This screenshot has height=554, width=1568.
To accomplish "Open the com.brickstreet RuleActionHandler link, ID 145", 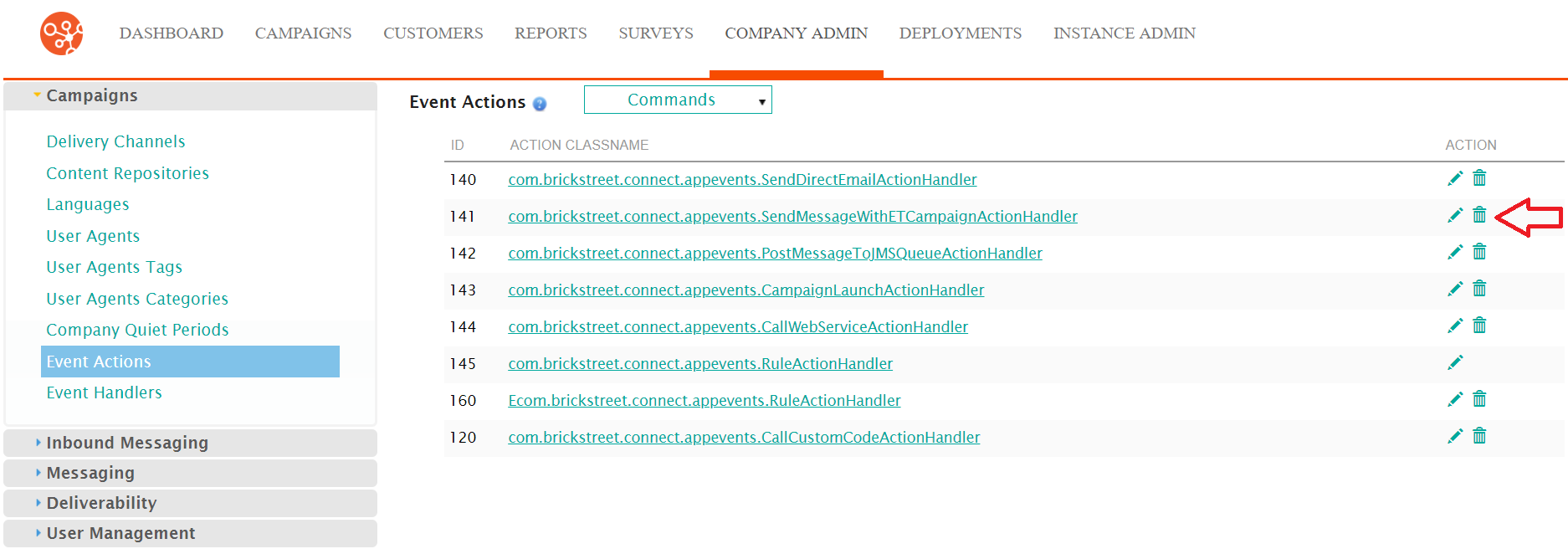I will pos(700,363).
